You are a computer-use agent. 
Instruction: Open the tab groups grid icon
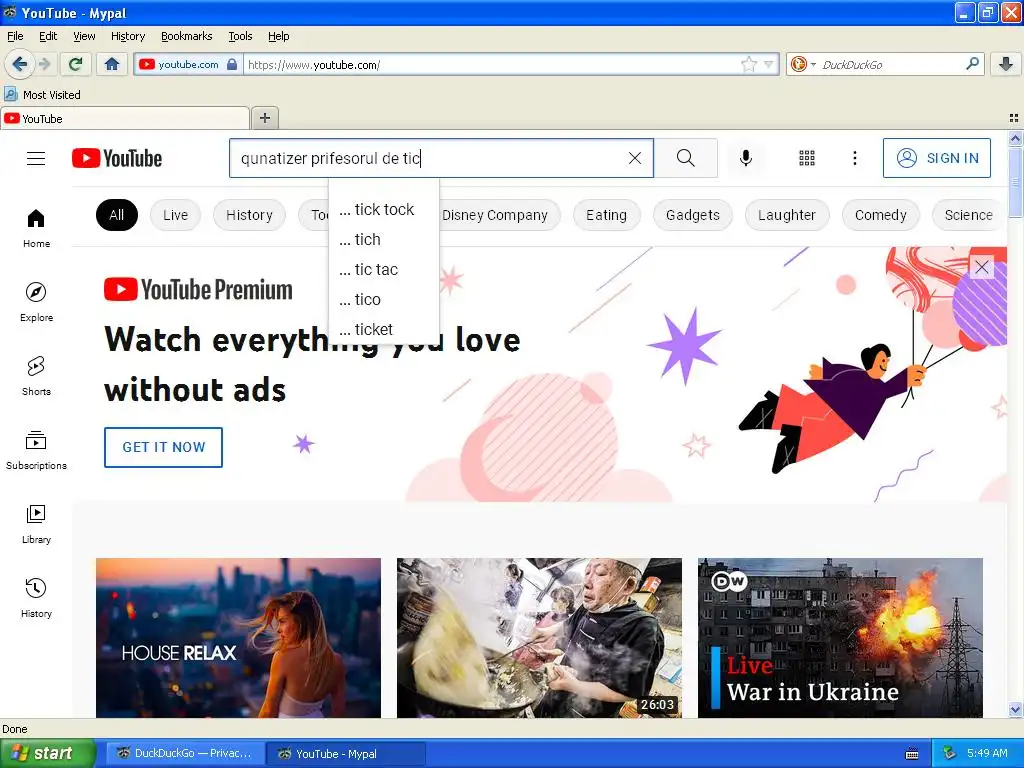coord(1014,118)
